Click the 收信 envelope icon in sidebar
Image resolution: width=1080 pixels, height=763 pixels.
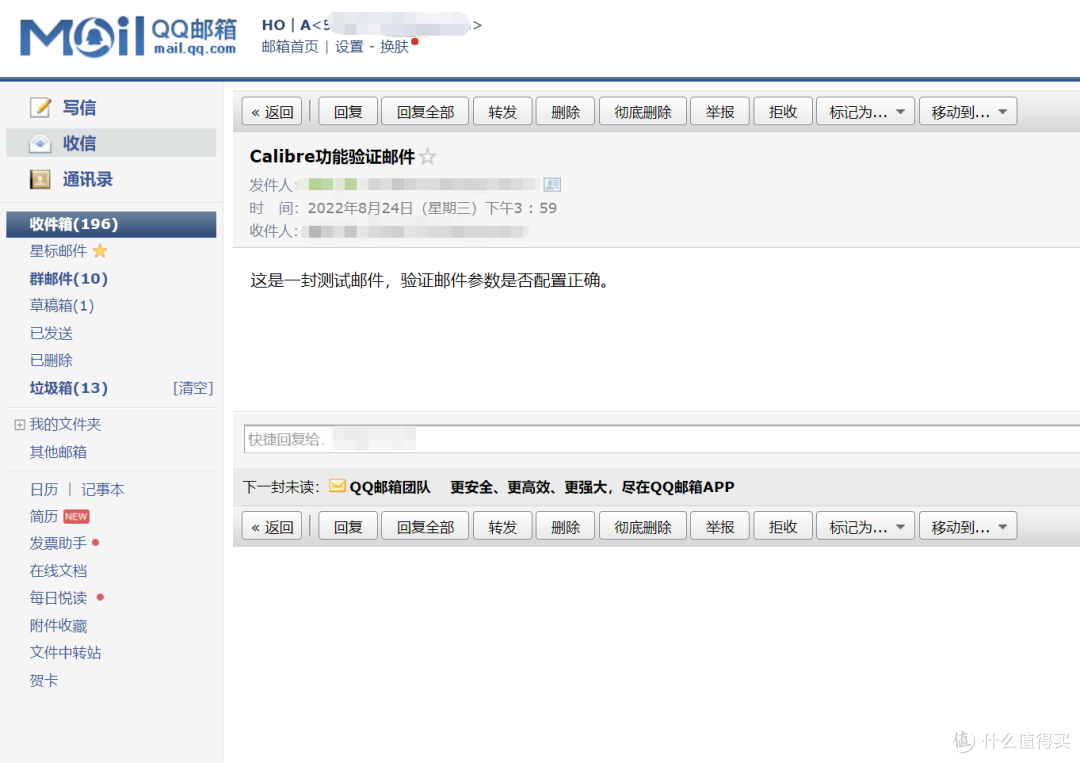click(40, 143)
